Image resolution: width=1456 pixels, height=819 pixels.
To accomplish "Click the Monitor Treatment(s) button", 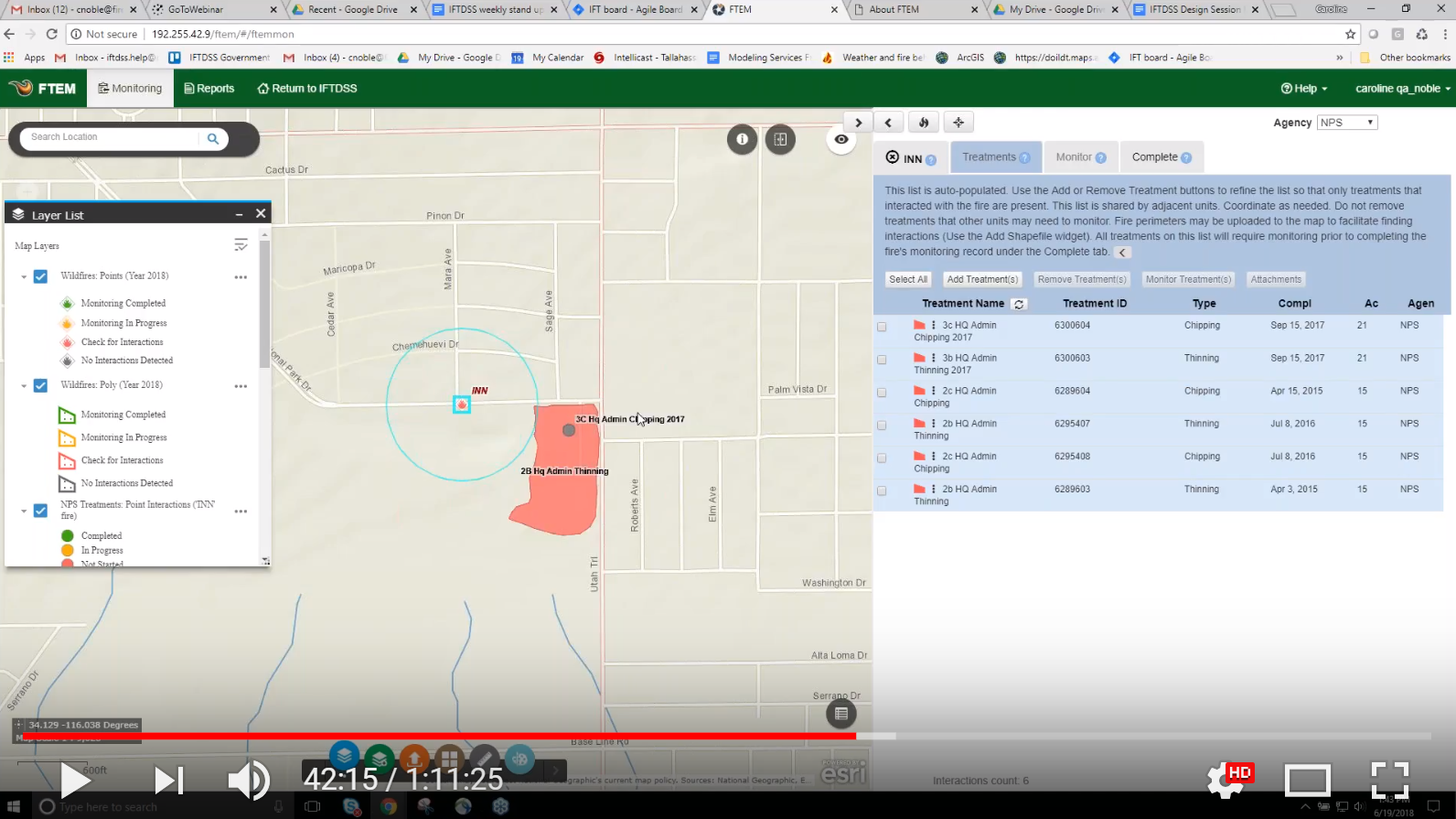I will click(1188, 280).
